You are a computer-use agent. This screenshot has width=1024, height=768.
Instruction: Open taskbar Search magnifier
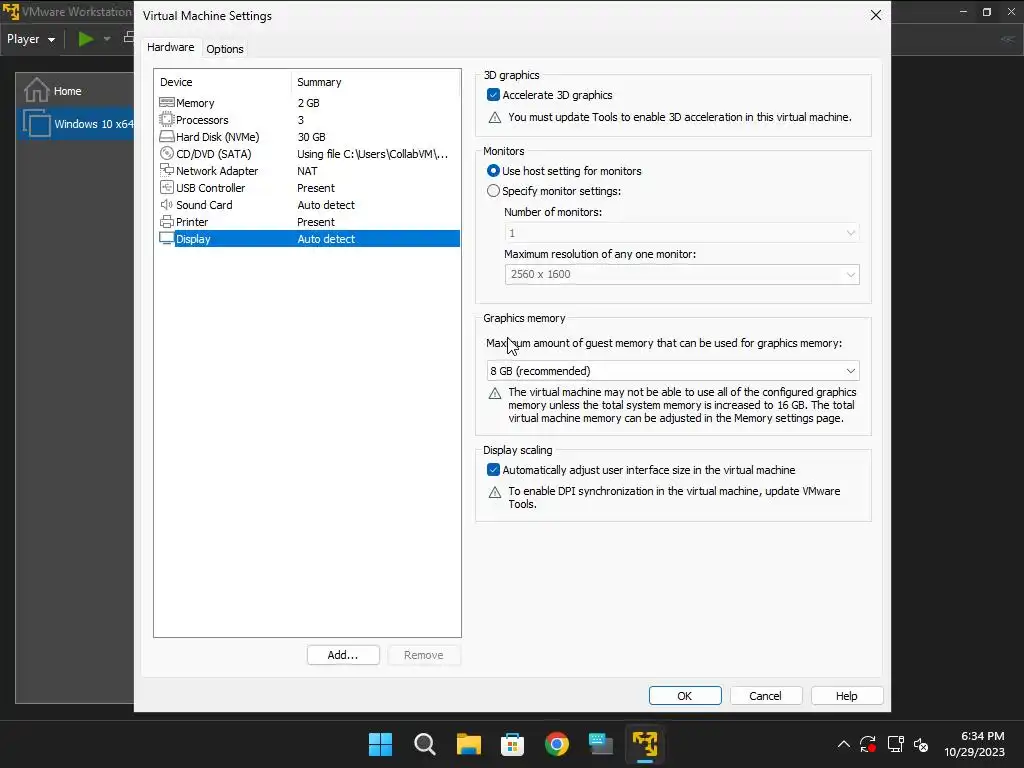(424, 744)
